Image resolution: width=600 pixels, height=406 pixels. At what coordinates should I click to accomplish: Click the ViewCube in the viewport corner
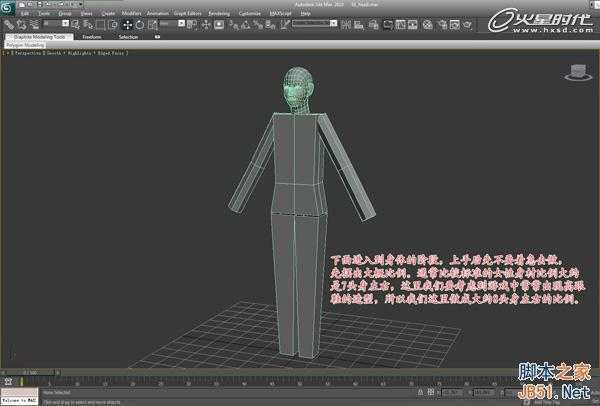coord(578,72)
